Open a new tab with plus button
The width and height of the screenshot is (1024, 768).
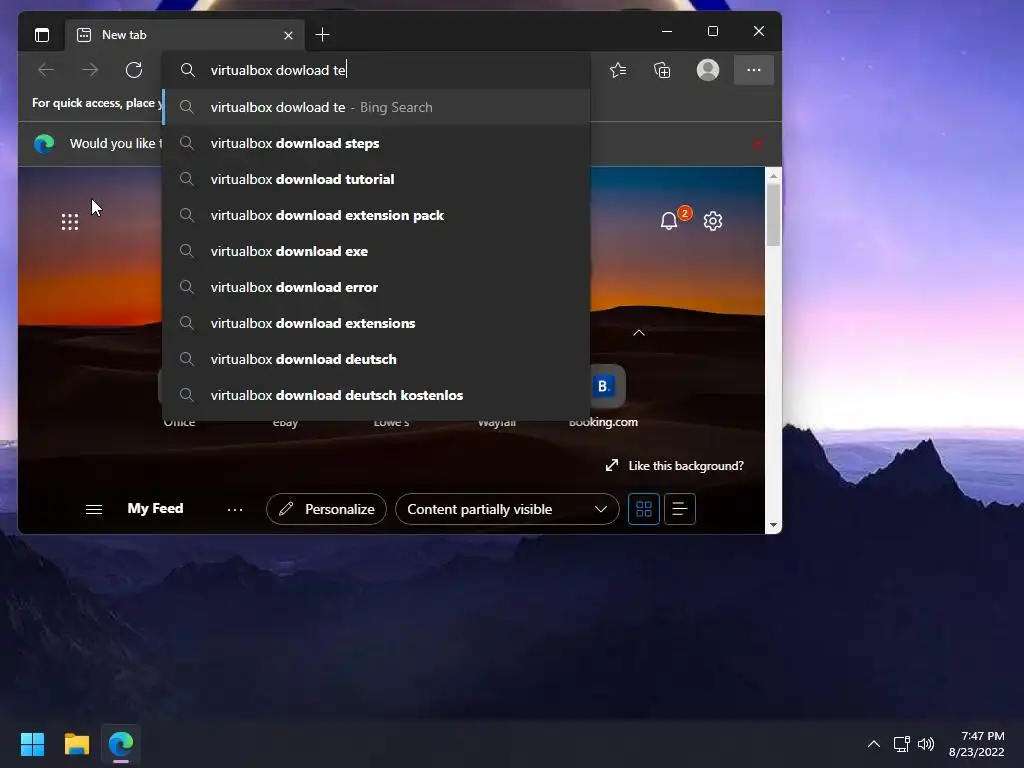coord(322,35)
